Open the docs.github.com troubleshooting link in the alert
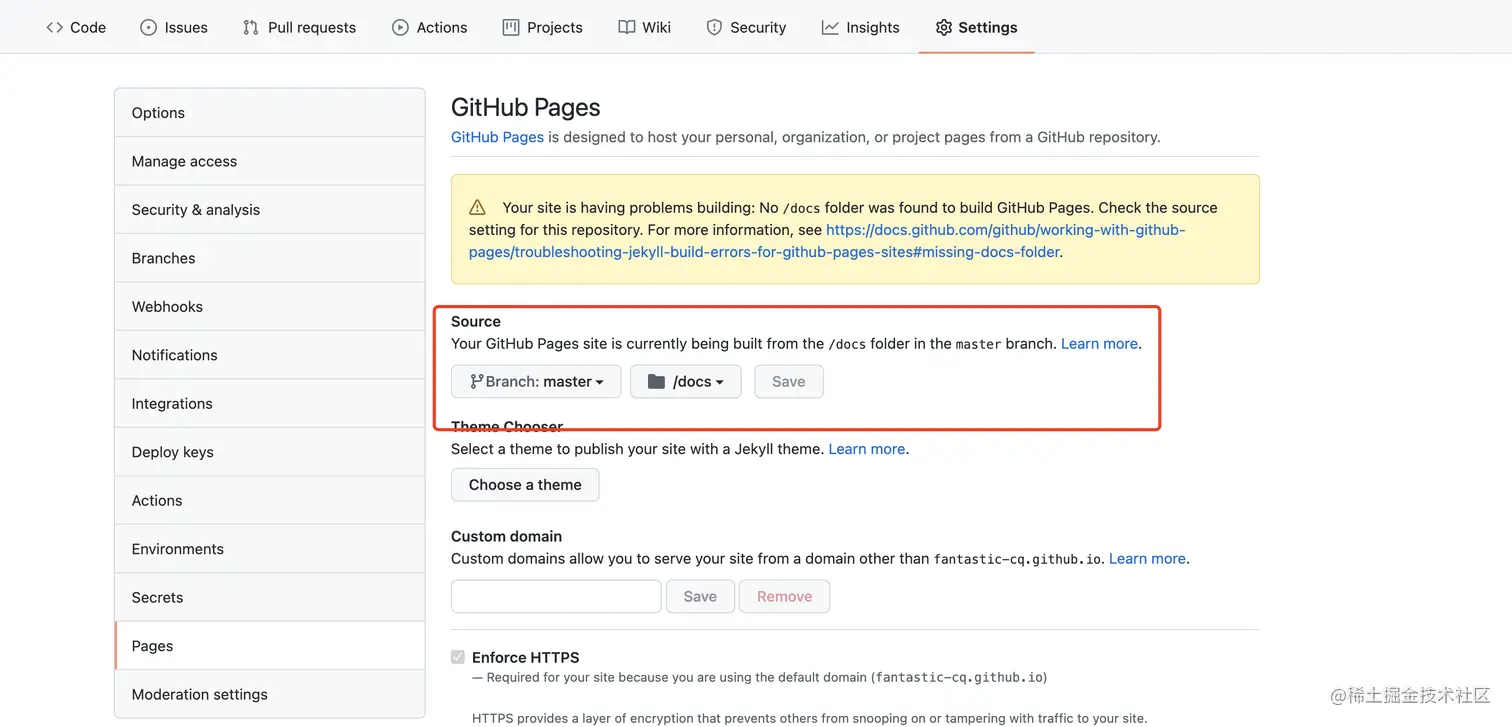The width and height of the screenshot is (1512, 727). pos(827,241)
